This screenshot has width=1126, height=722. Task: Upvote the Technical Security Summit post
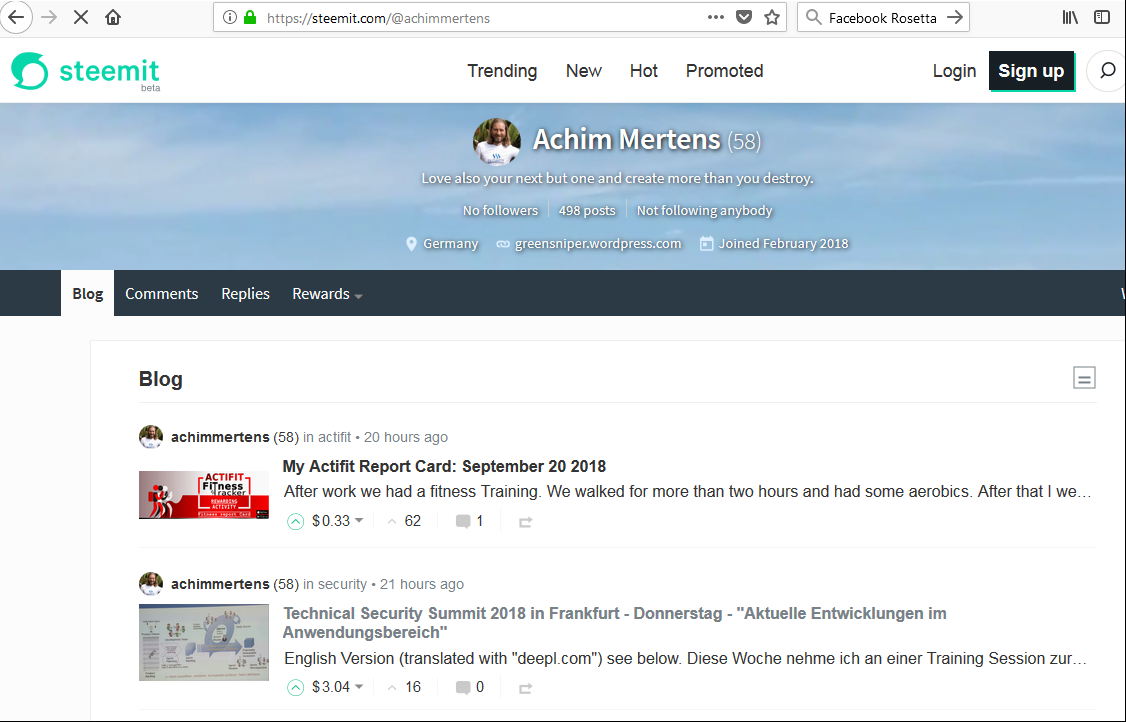pyautogui.click(x=296, y=688)
